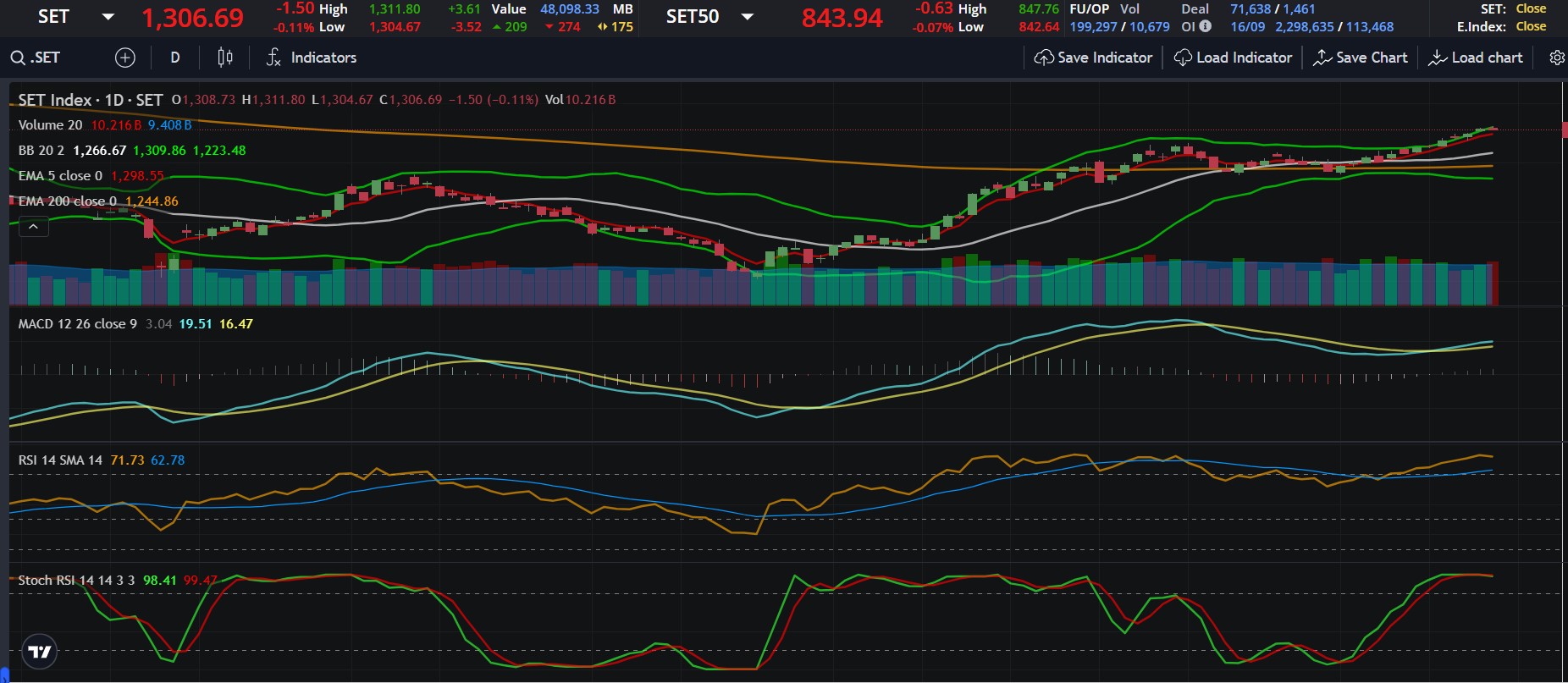Click the .SET symbol search field

click(46, 58)
